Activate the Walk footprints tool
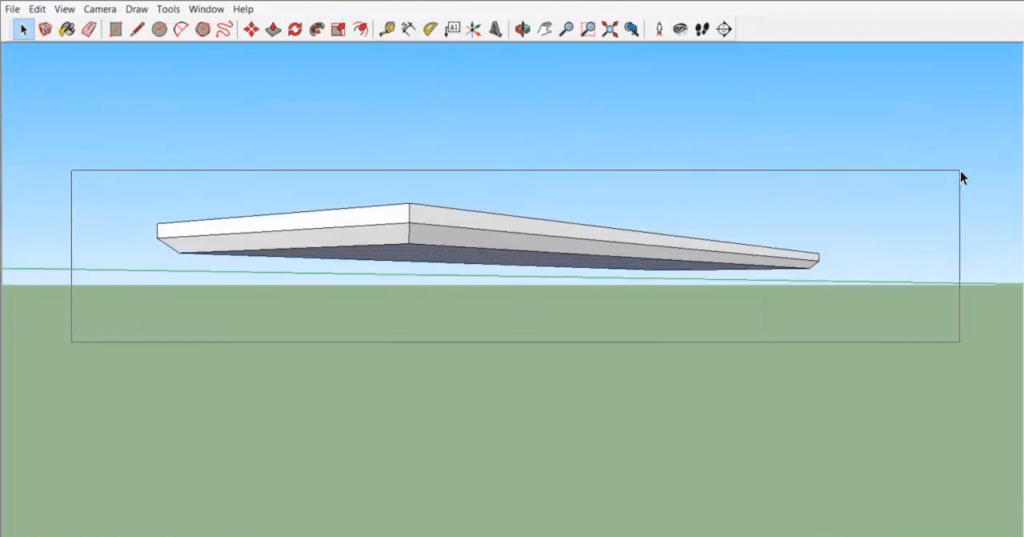This screenshot has height=537, width=1024. (702, 29)
